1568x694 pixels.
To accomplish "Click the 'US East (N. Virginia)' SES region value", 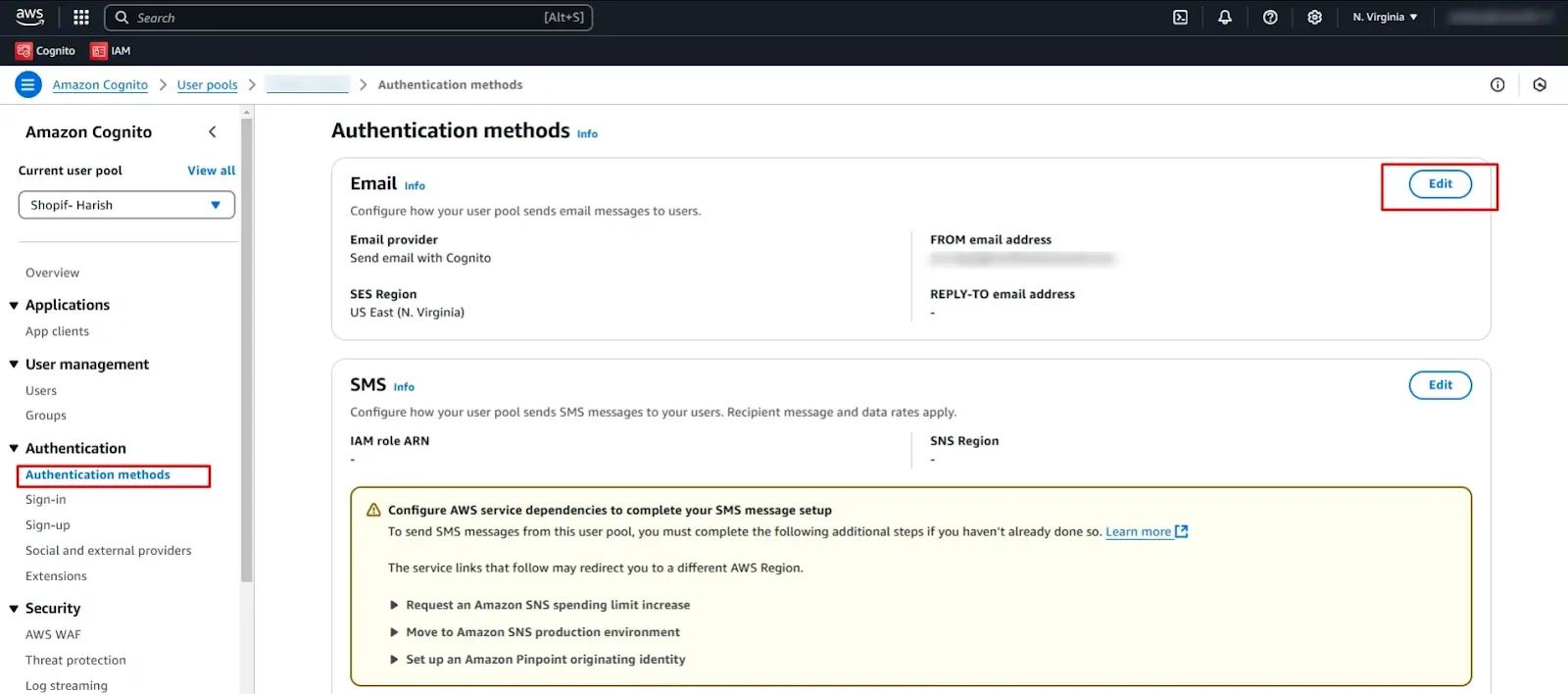I will coord(408,313).
